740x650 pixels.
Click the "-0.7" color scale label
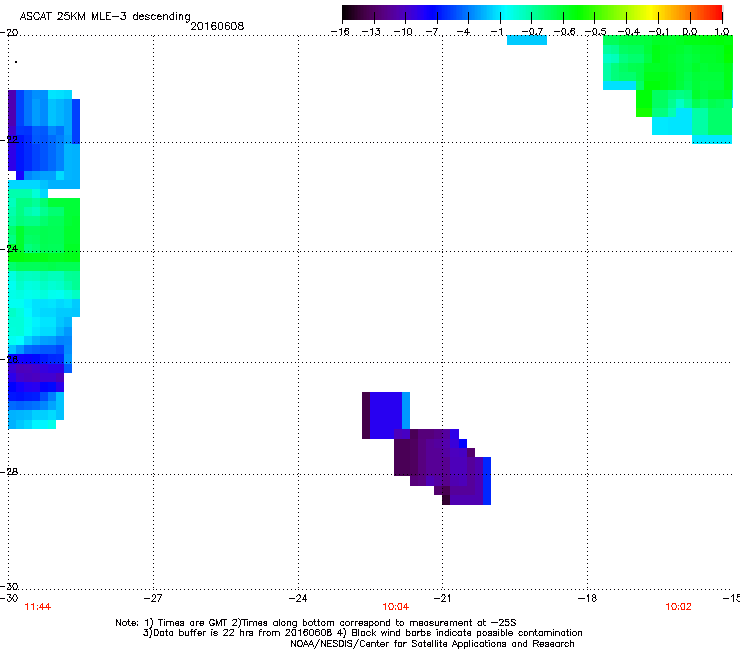pyautogui.click(x=532, y=32)
